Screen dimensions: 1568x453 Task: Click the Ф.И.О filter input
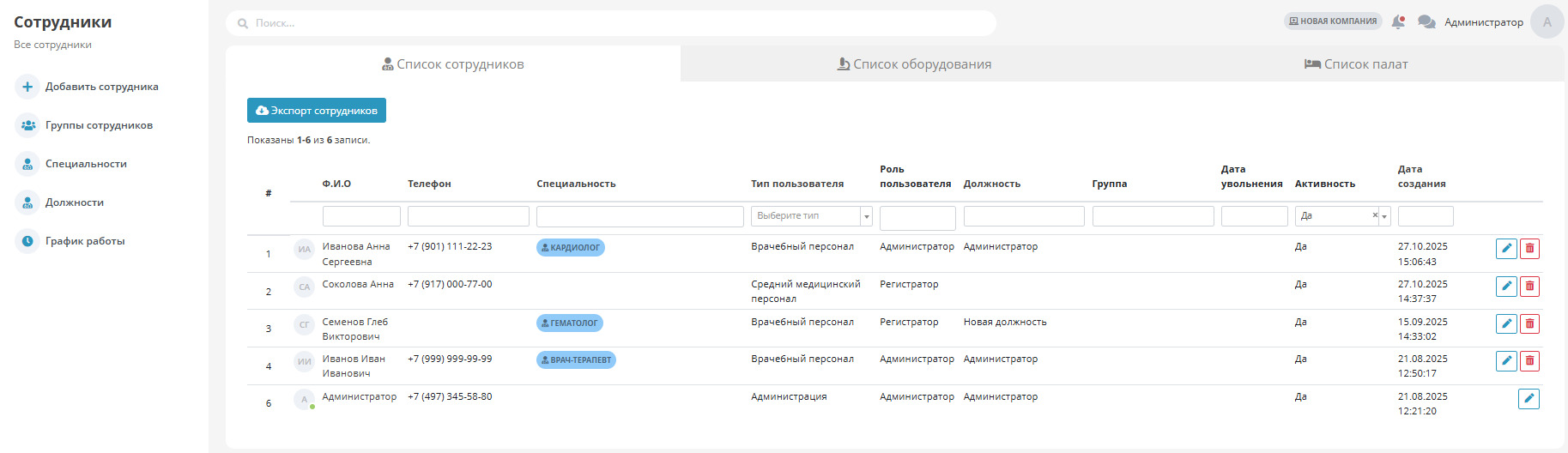(x=361, y=216)
